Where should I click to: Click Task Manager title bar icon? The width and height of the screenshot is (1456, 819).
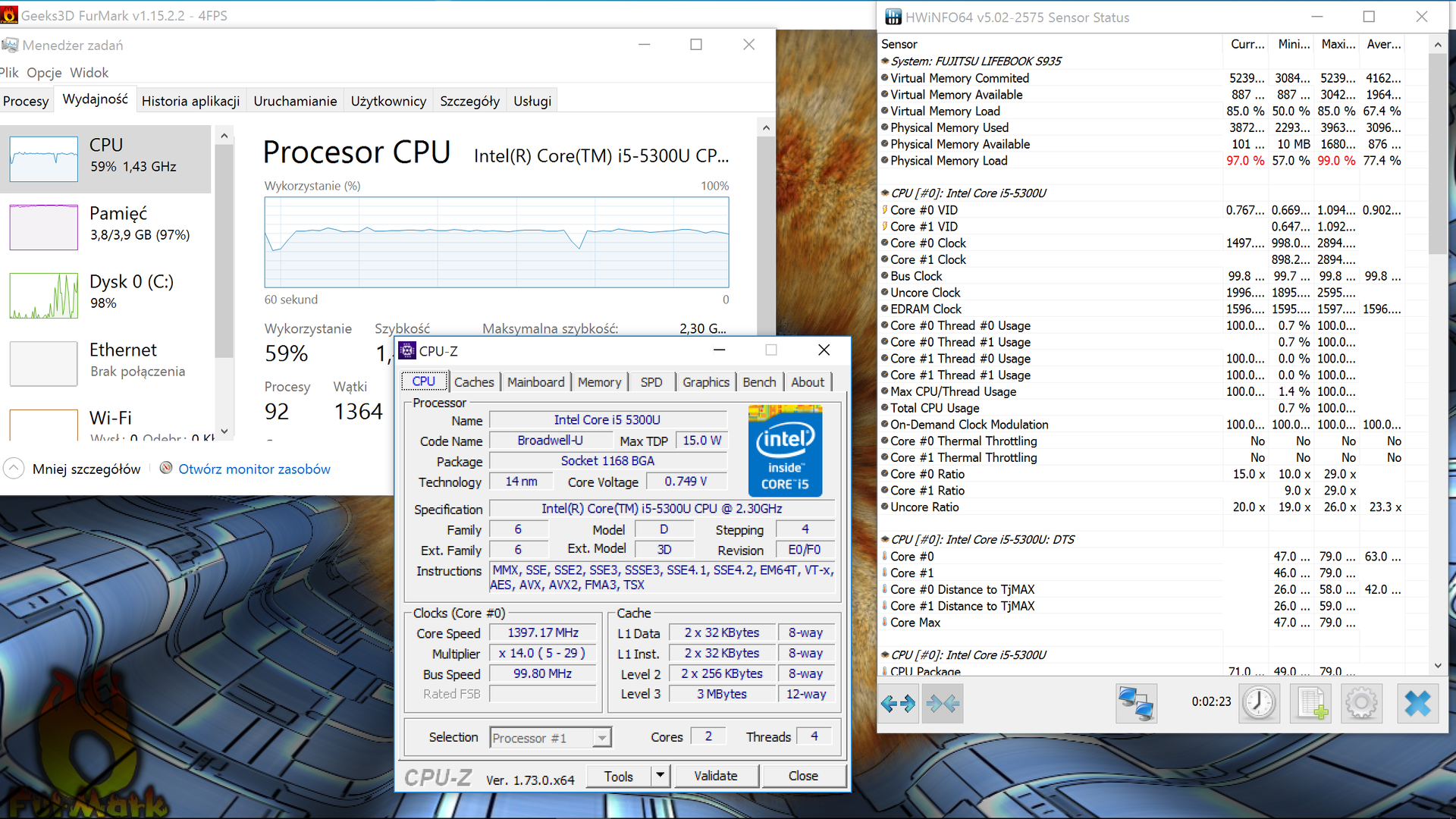[10, 45]
